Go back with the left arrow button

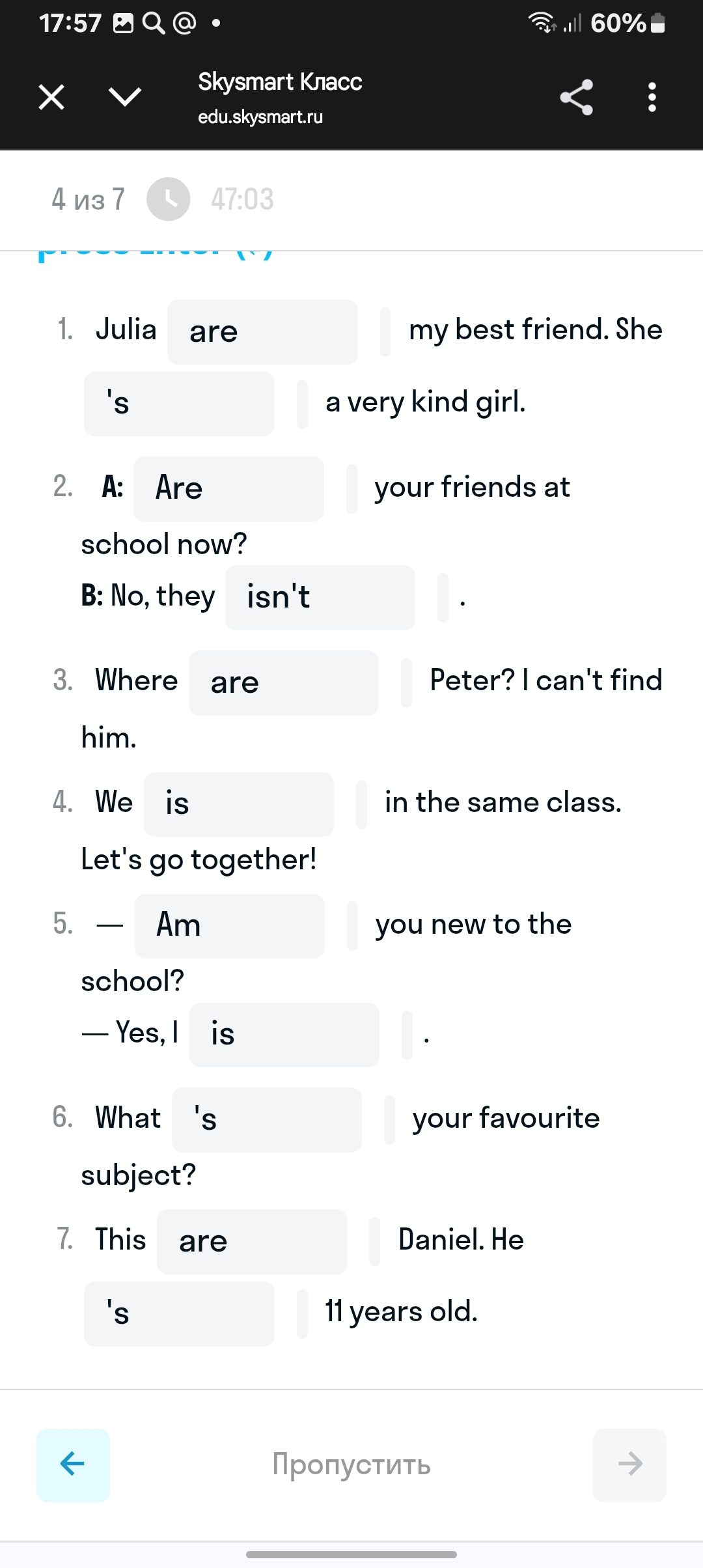73,1464
